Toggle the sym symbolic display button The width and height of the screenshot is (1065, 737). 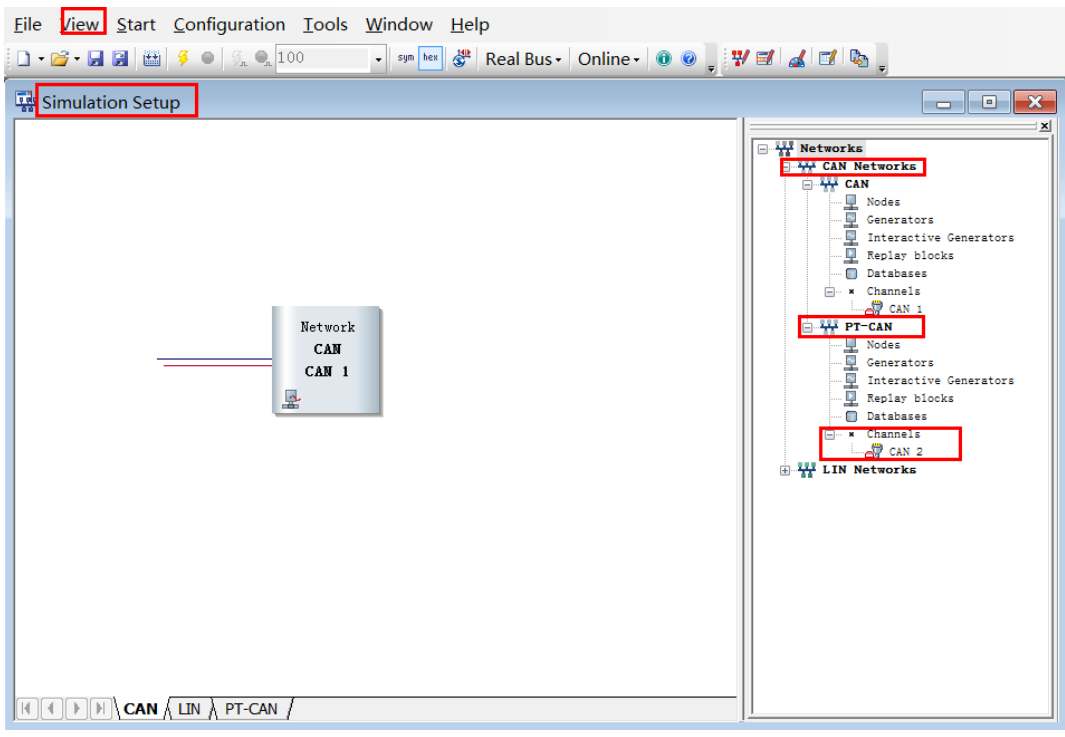[405, 59]
